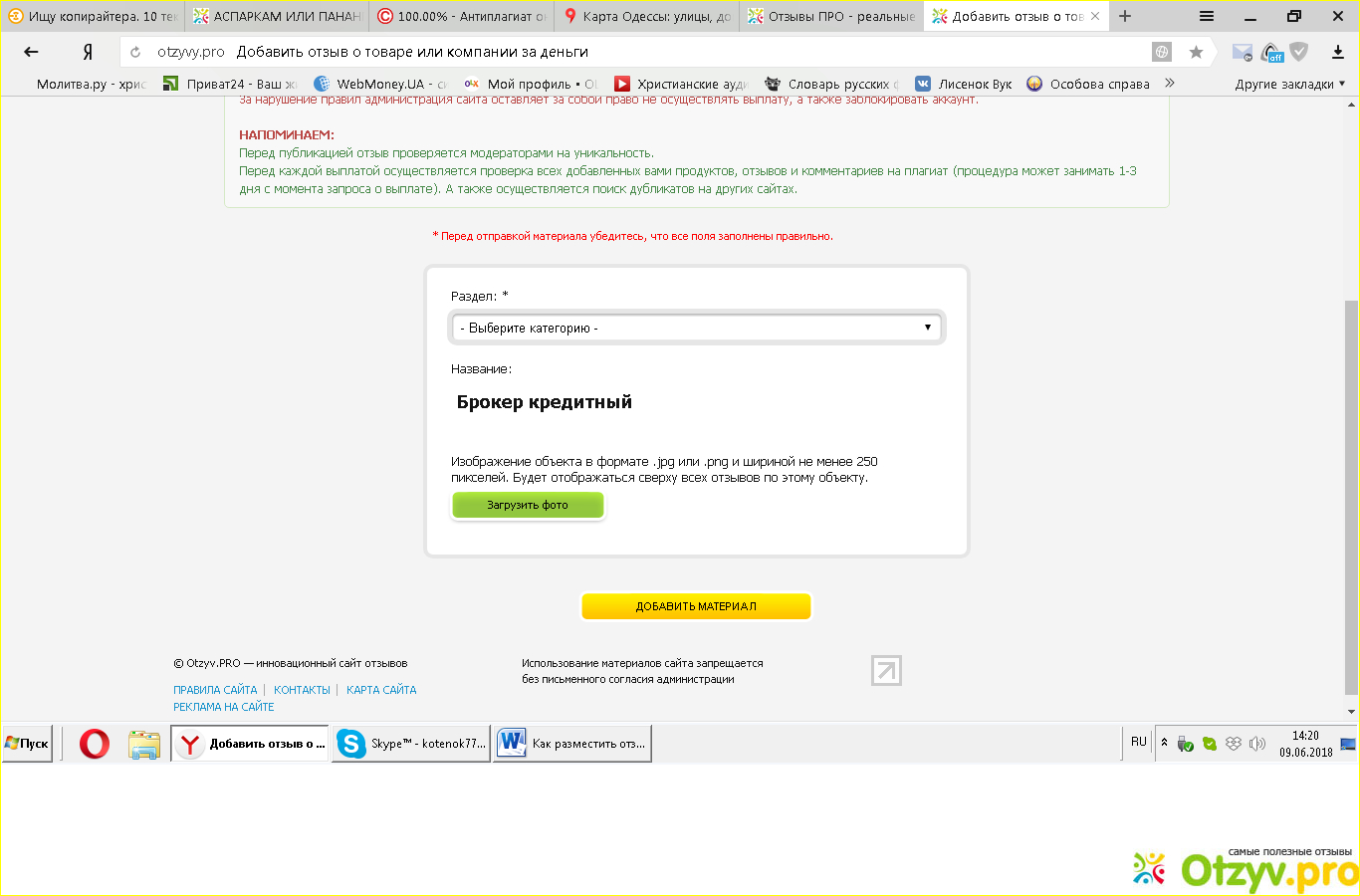Launch Opera from the taskbar
The image size is (1360, 896).
[95, 744]
